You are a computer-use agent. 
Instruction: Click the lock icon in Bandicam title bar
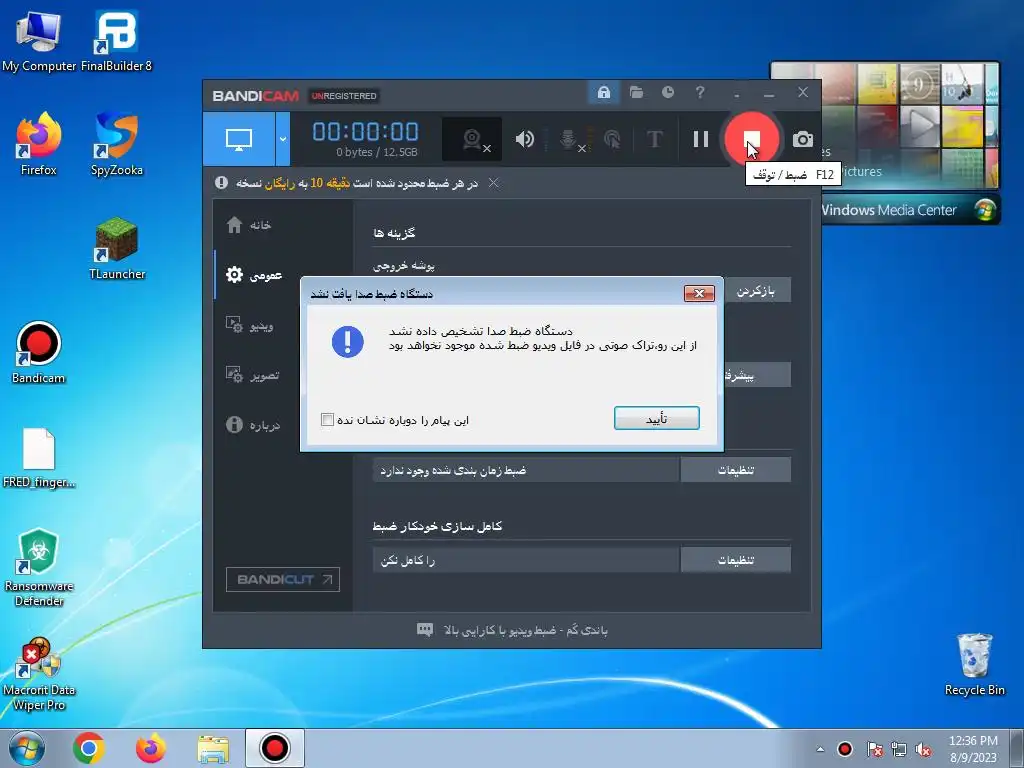603,93
